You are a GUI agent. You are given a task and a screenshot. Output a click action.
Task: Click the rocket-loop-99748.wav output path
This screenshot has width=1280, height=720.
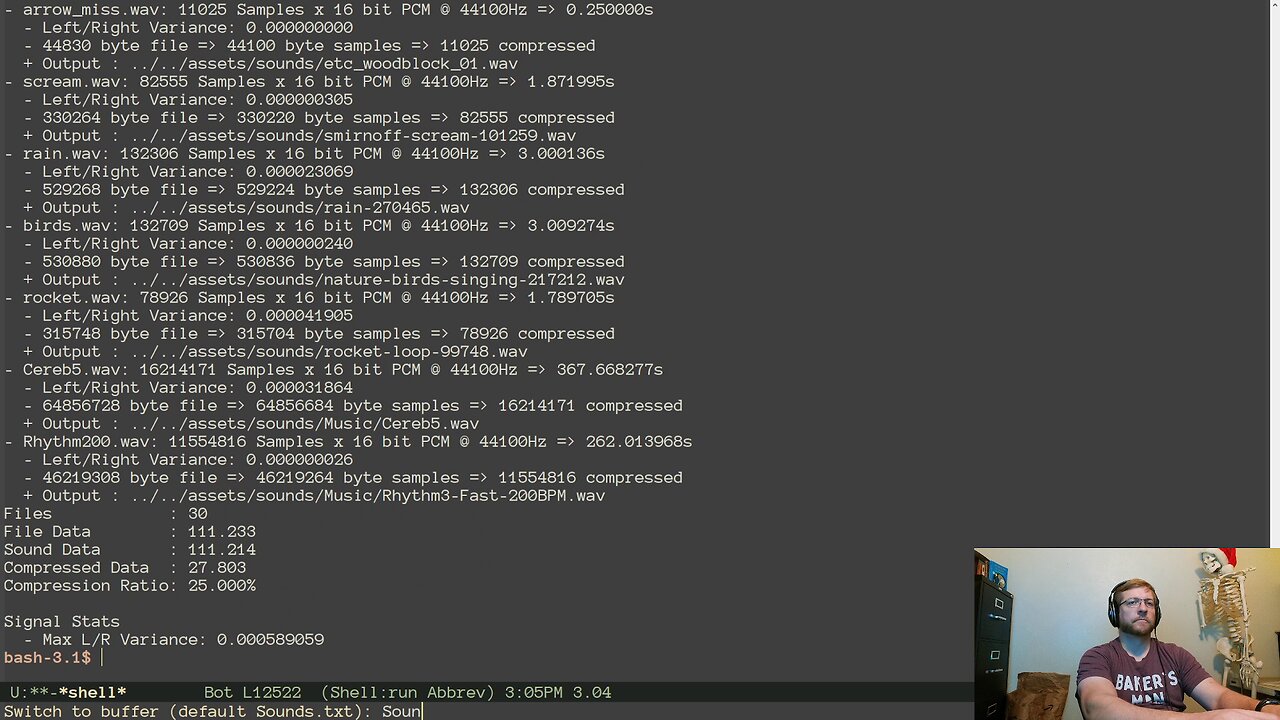coord(329,351)
